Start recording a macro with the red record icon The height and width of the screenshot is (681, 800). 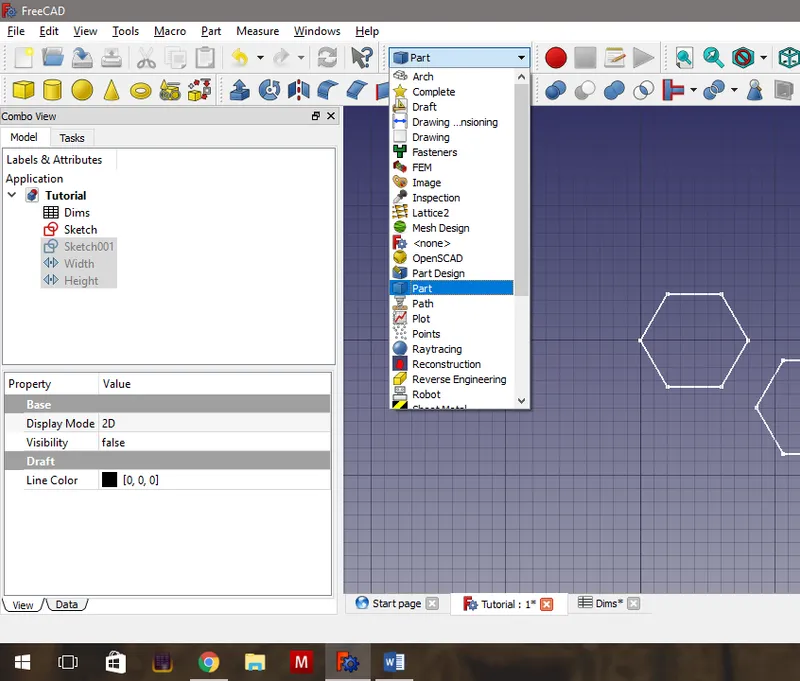555,57
